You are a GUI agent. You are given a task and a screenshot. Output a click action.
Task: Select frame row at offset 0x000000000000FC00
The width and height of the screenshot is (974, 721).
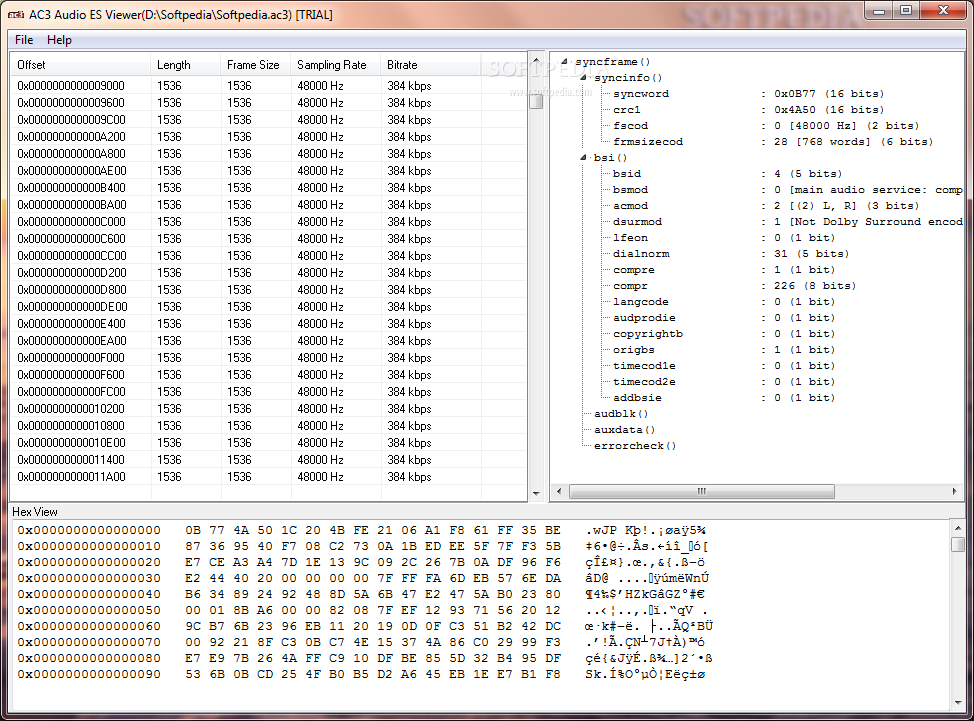[268, 392]
